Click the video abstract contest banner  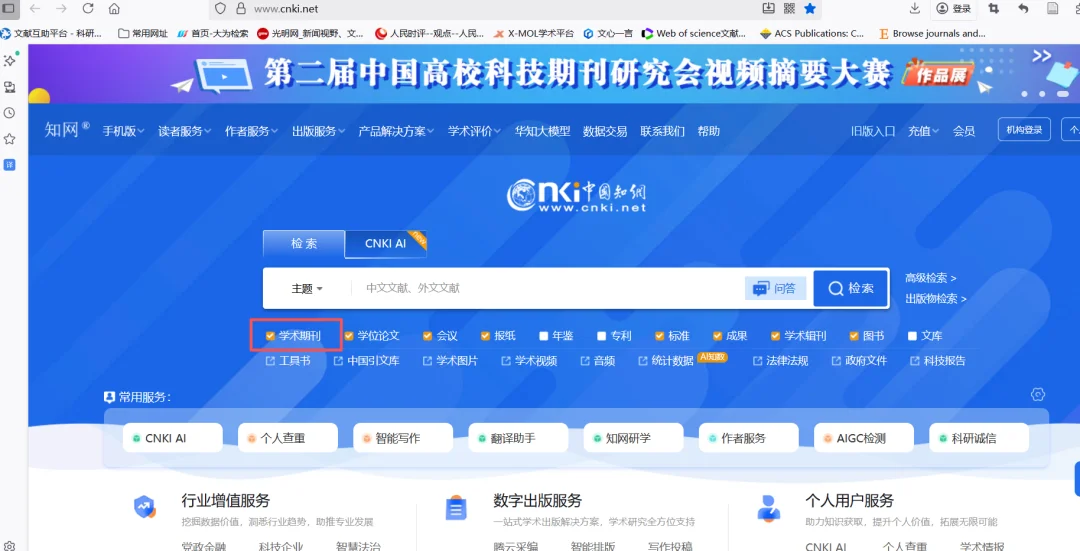554,74
